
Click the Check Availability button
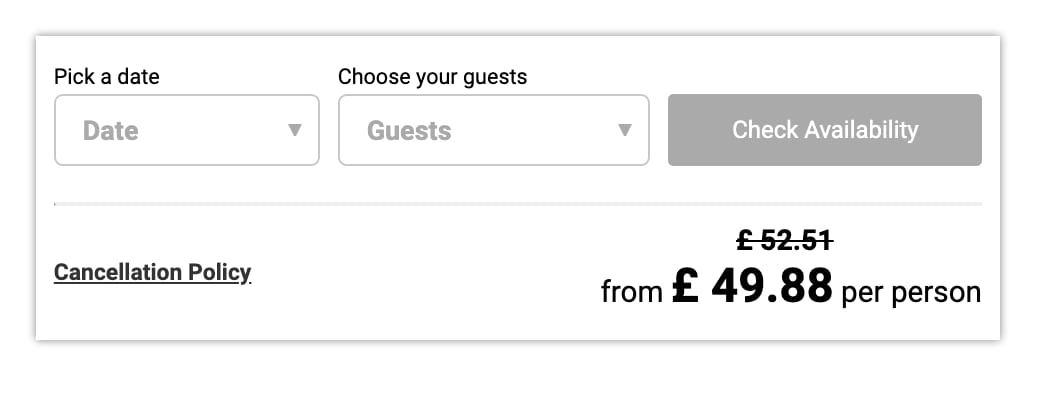click(824, 130)
